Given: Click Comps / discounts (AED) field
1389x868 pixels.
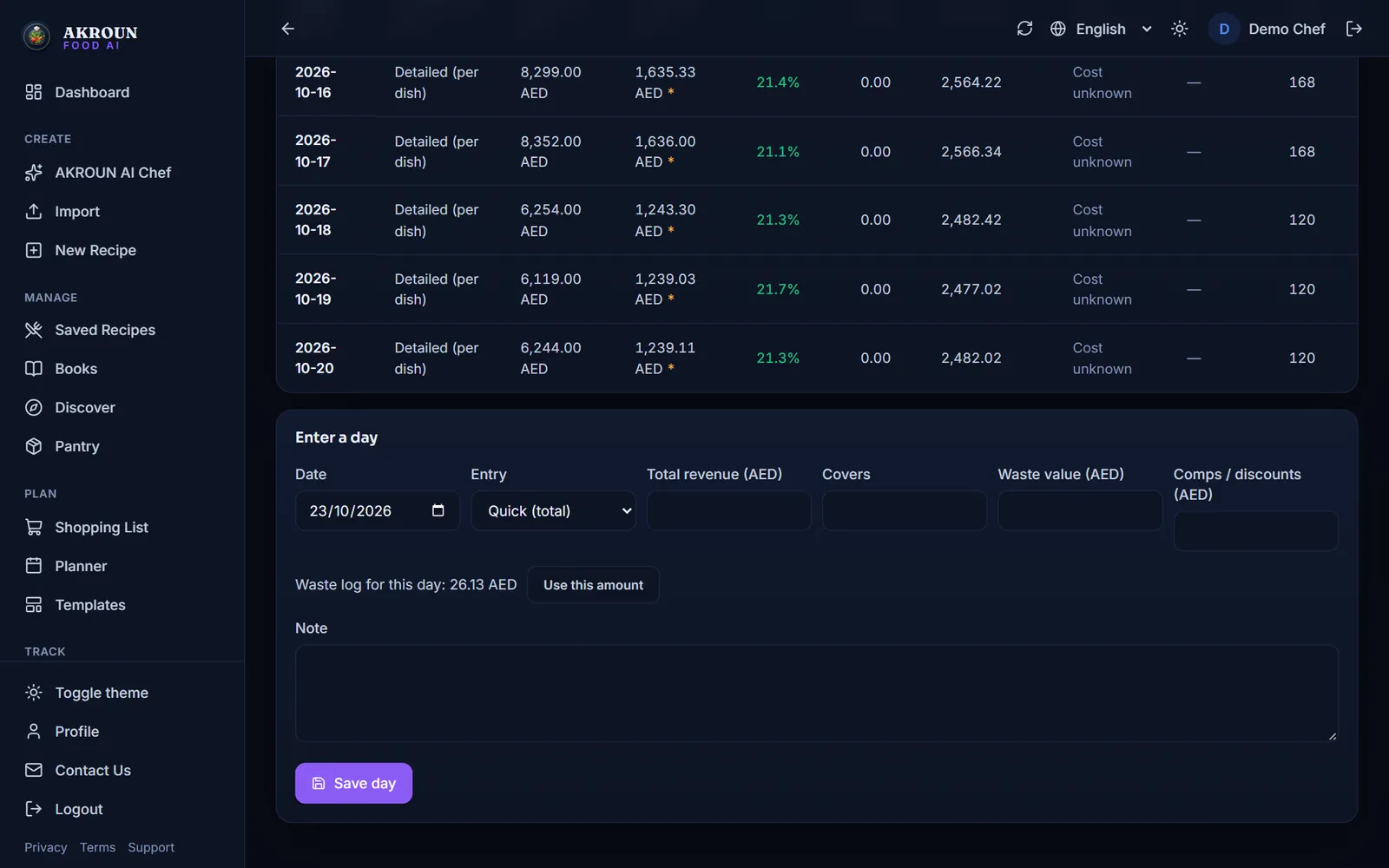Looking at the screenshot, I should click(1255, 530).
